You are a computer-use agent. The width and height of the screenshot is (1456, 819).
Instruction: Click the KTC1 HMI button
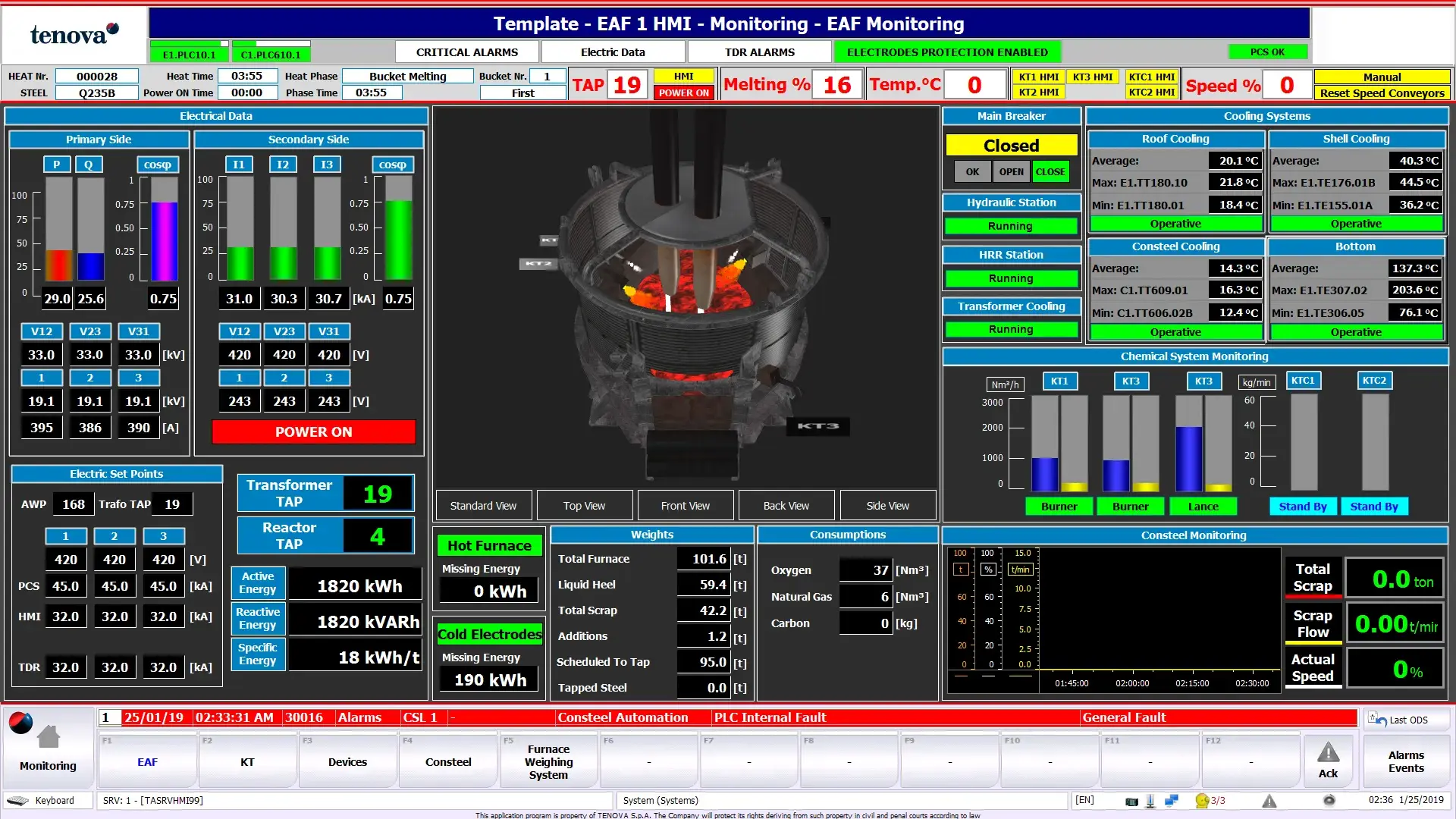click(1151, 77)
